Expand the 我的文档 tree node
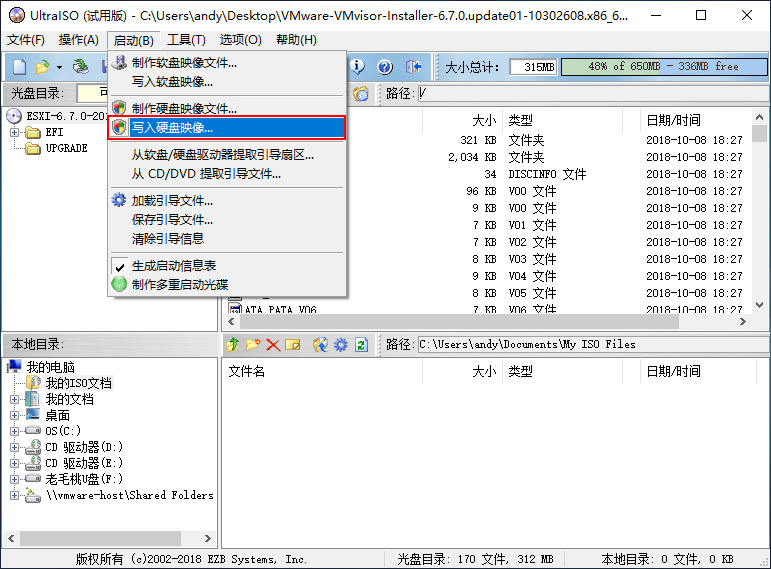771x569 pixels. click(14, 399)
